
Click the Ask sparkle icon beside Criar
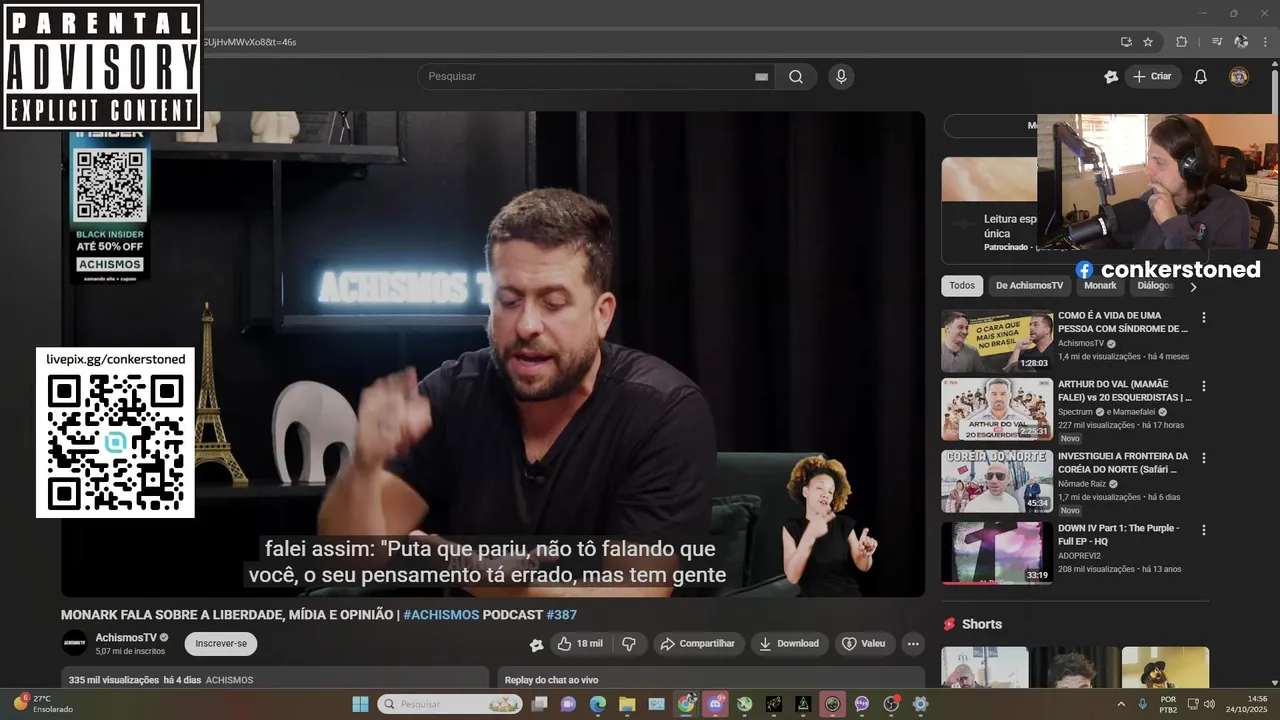click(1110, 77)
